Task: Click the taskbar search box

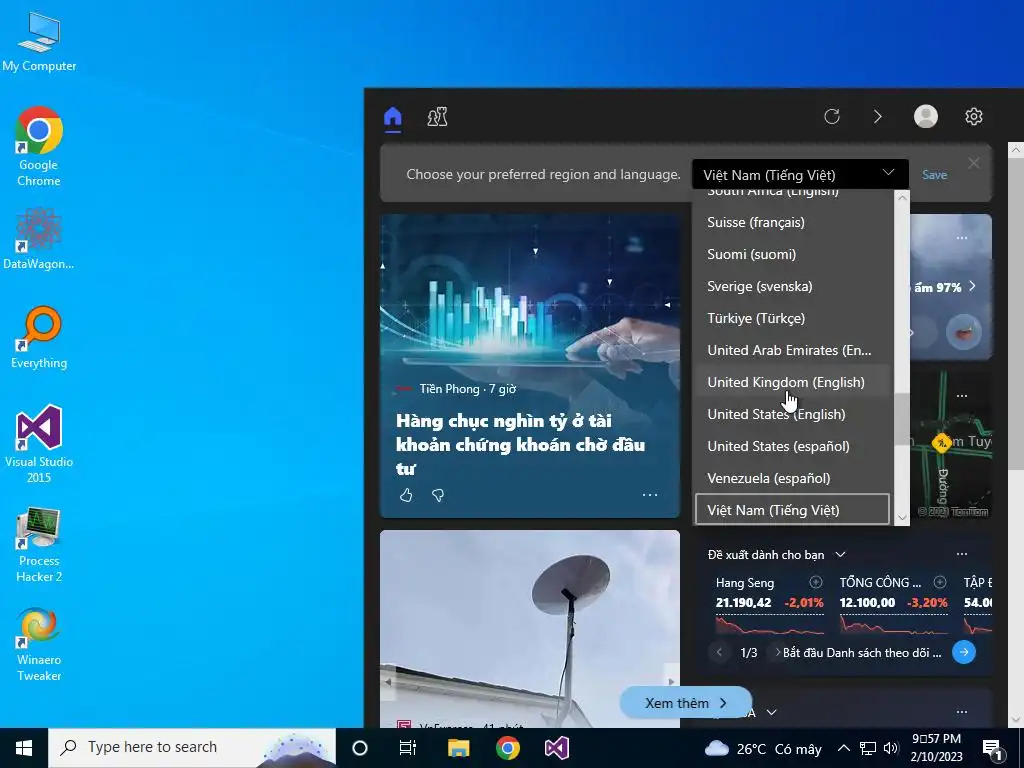Action: click(192, 748)
